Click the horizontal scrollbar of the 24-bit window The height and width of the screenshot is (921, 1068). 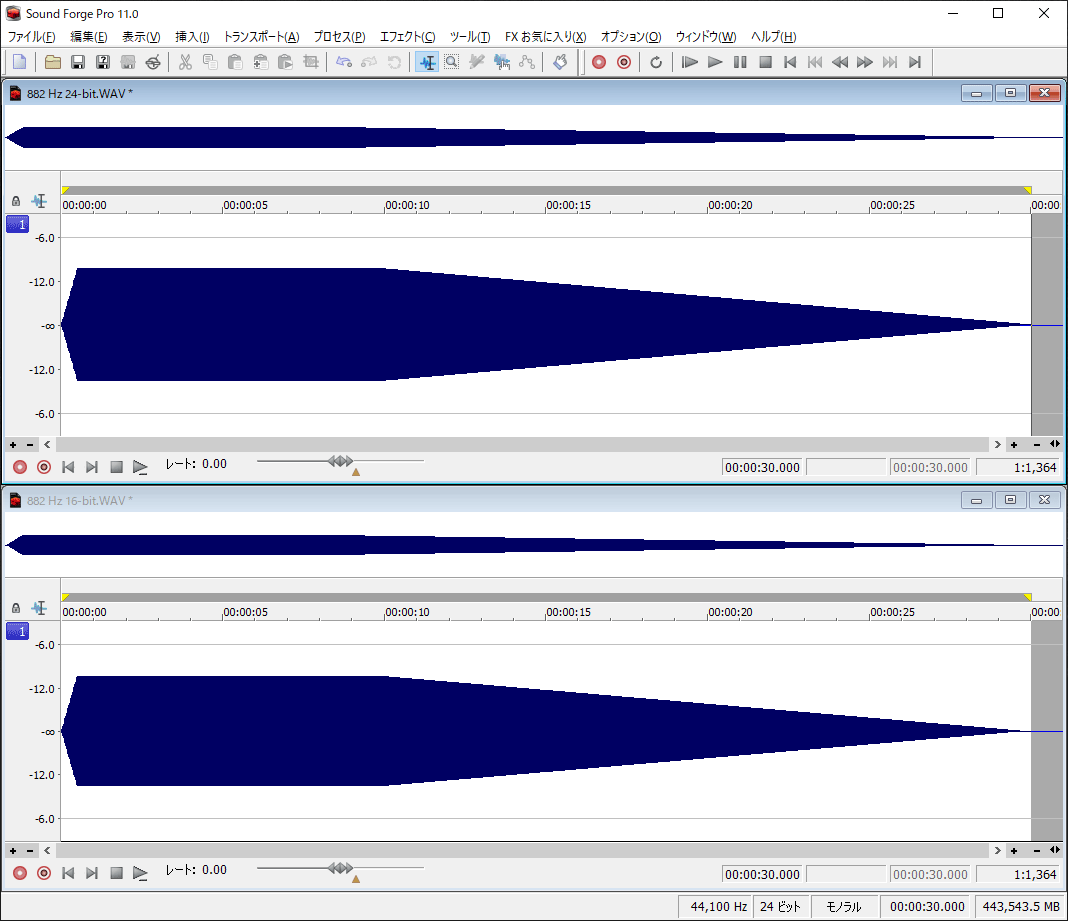coord(522,445)
